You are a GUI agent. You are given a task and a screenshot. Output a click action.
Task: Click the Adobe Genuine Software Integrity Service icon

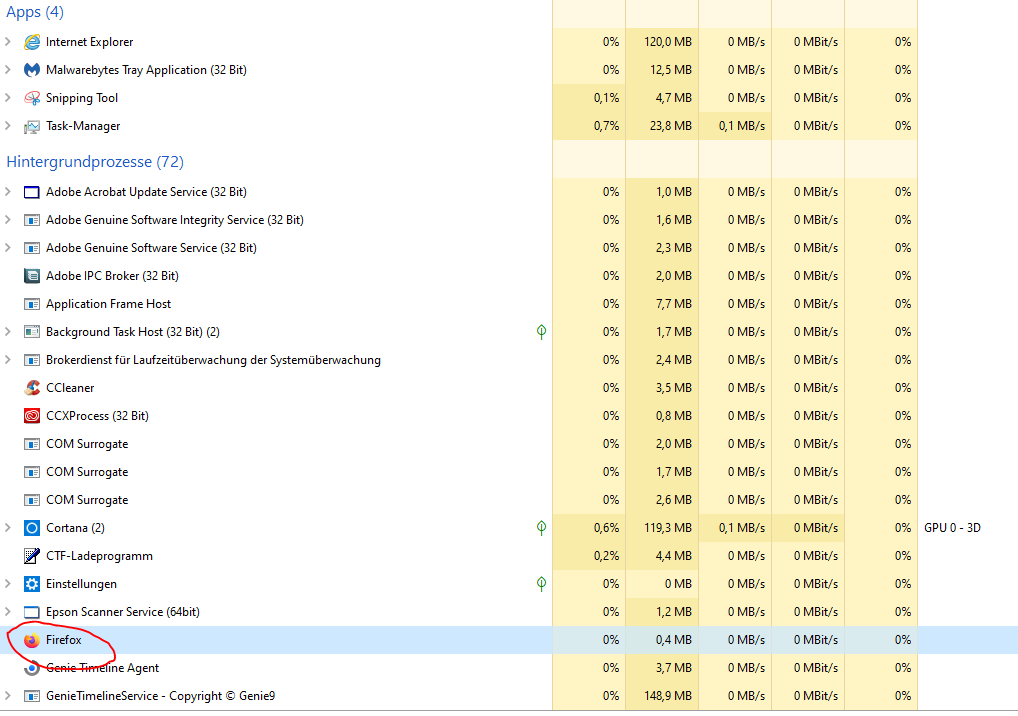click(32, 220)
